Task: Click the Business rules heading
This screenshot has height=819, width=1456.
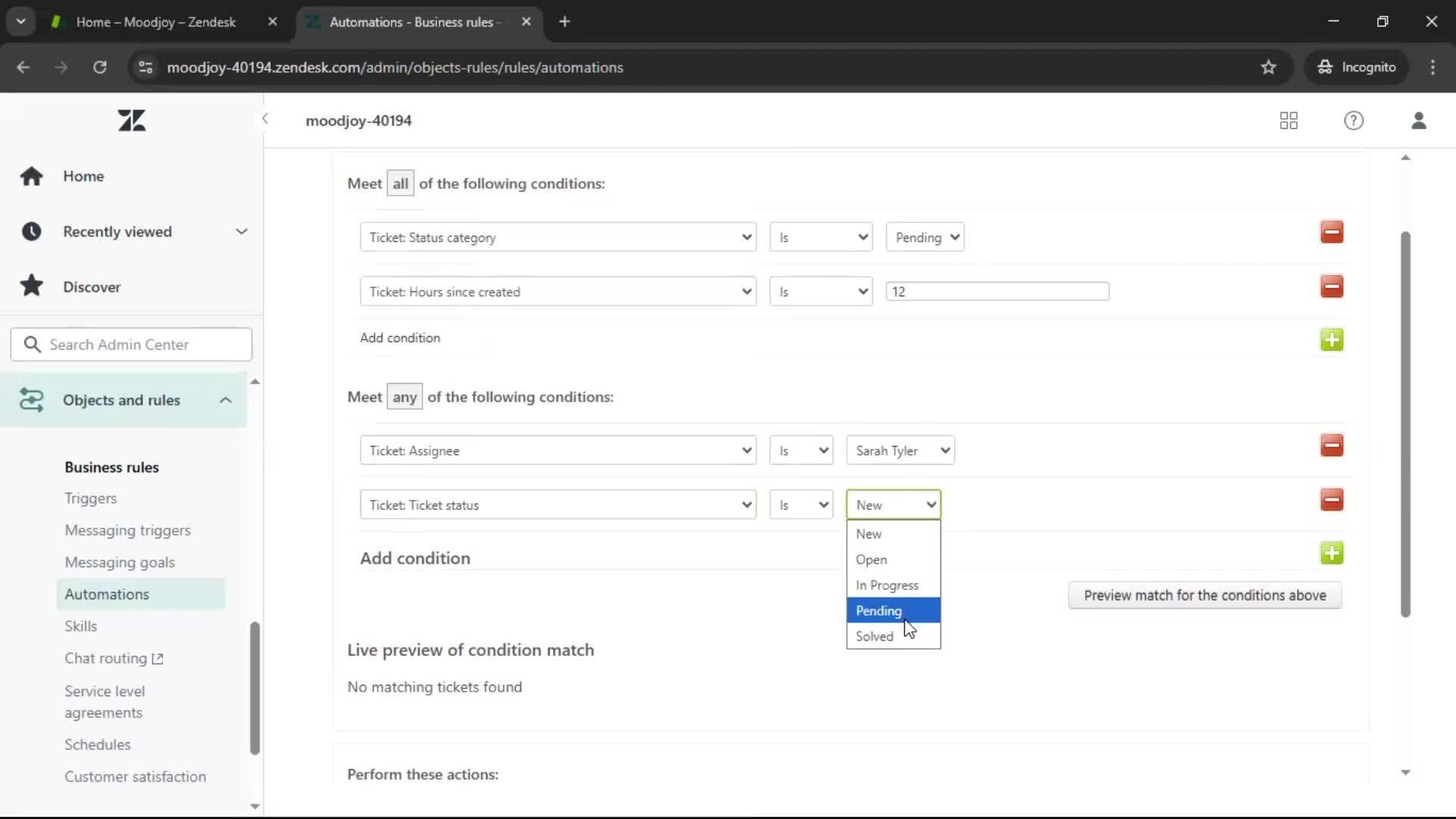Action: (111, 467)
